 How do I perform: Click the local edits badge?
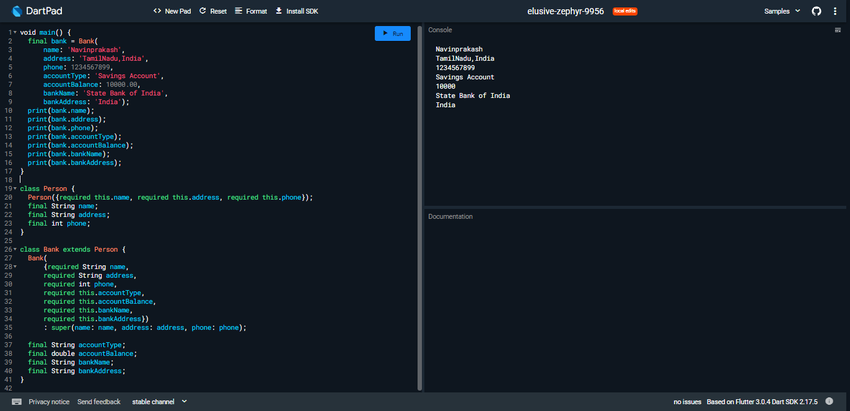[624, 11]
